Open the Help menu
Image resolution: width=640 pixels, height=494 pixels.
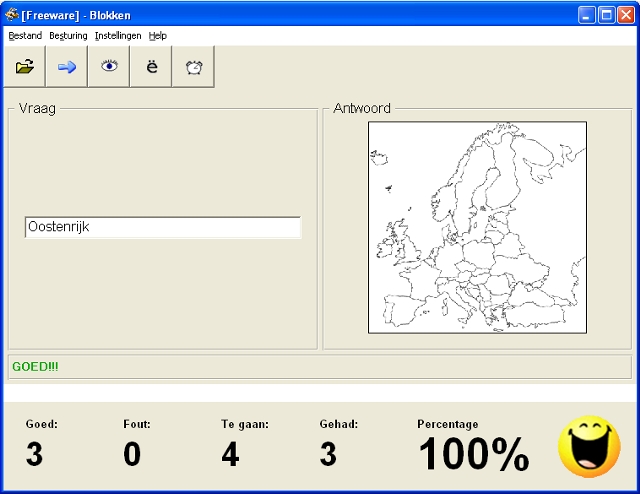pyautogui.click(x=157, y=36)
